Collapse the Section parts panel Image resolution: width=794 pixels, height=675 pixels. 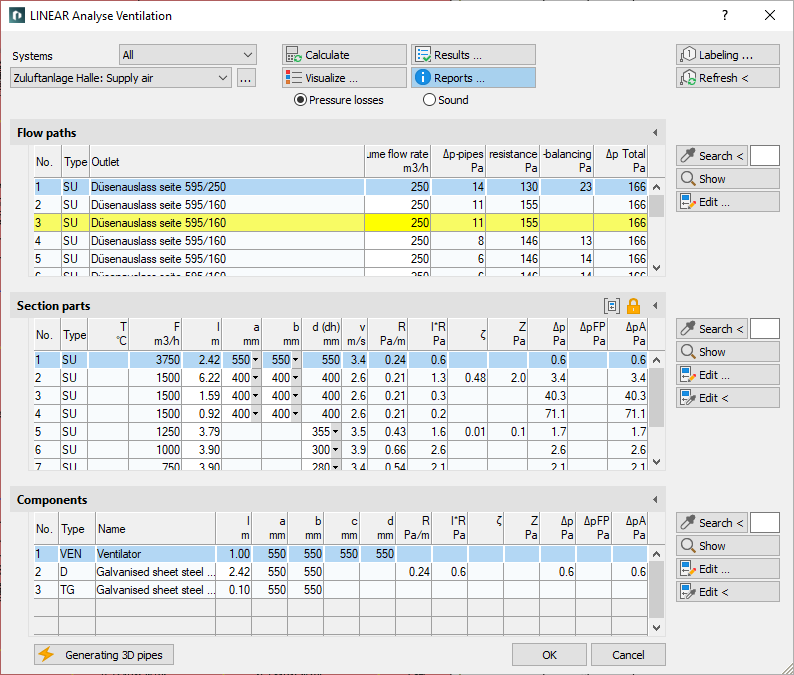coord(655,305)
